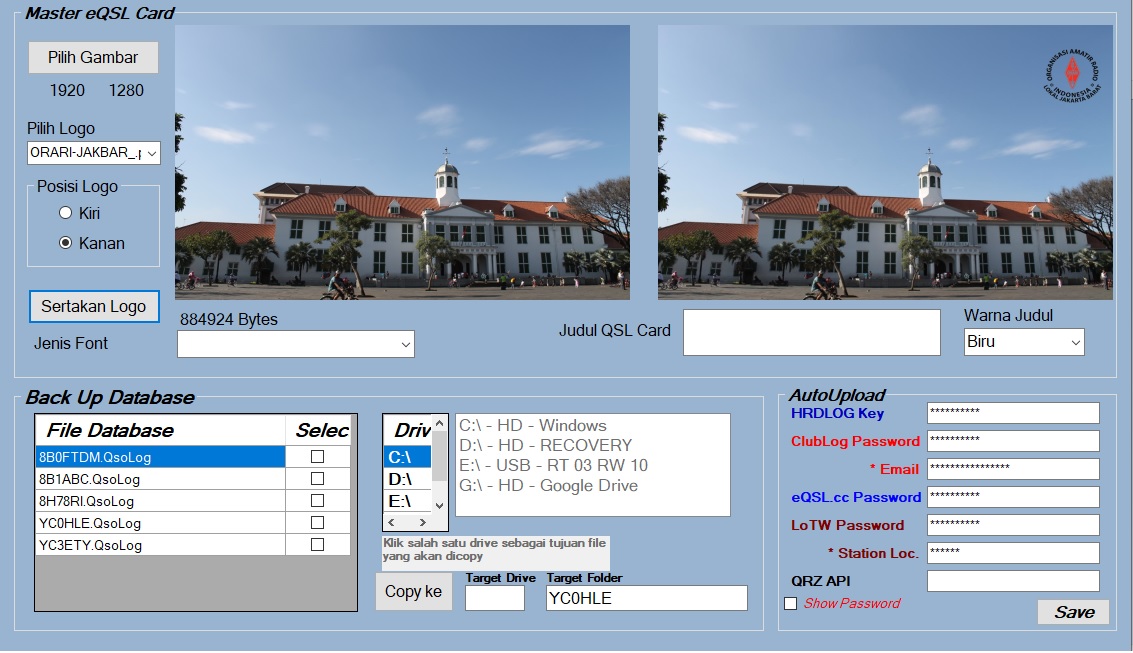The image size is (1133, 653).
Task: Click the ClubLog Password field
Action: pos(1013,441)
